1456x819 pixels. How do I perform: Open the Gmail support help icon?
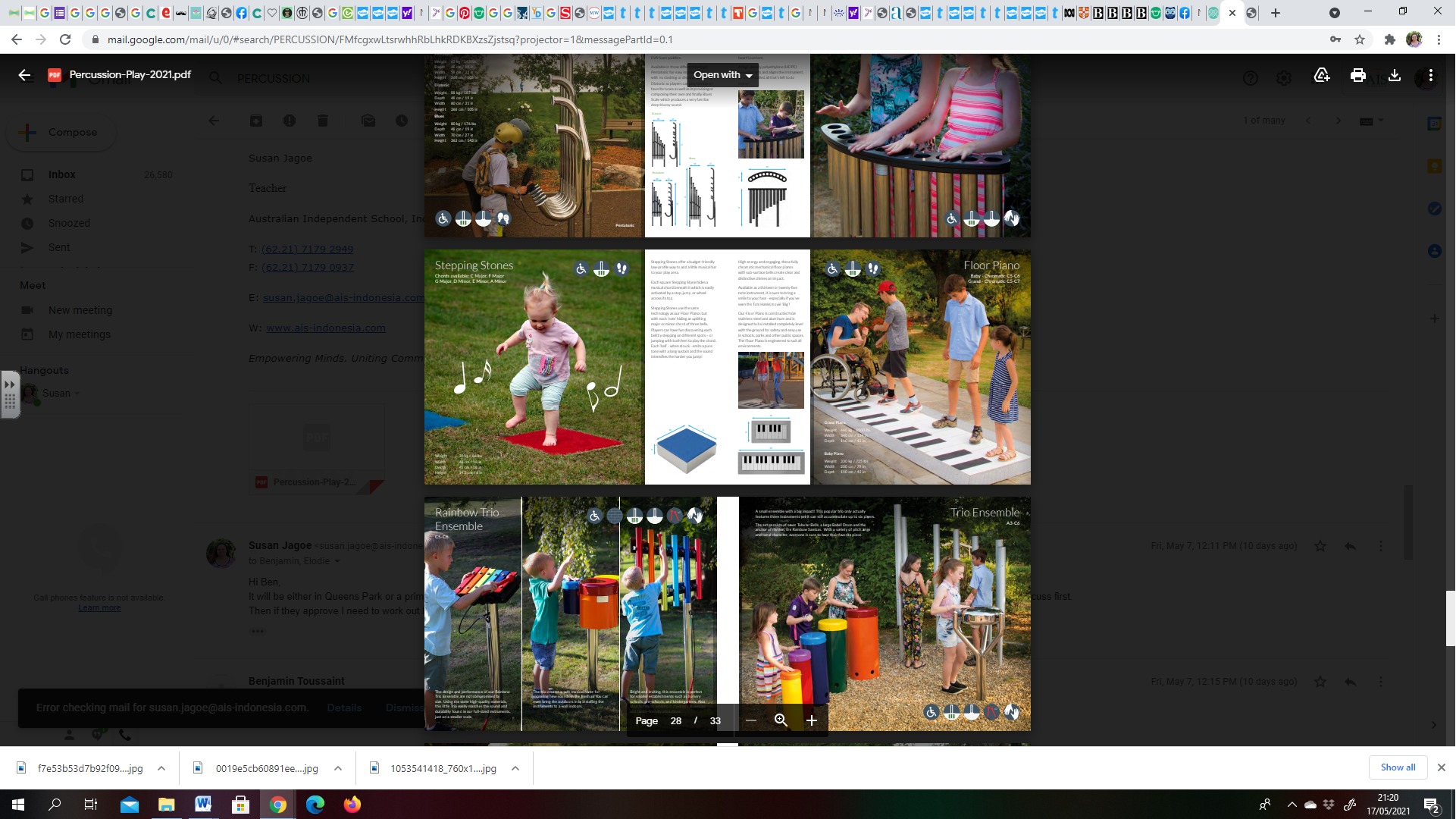pos(1251,78)
